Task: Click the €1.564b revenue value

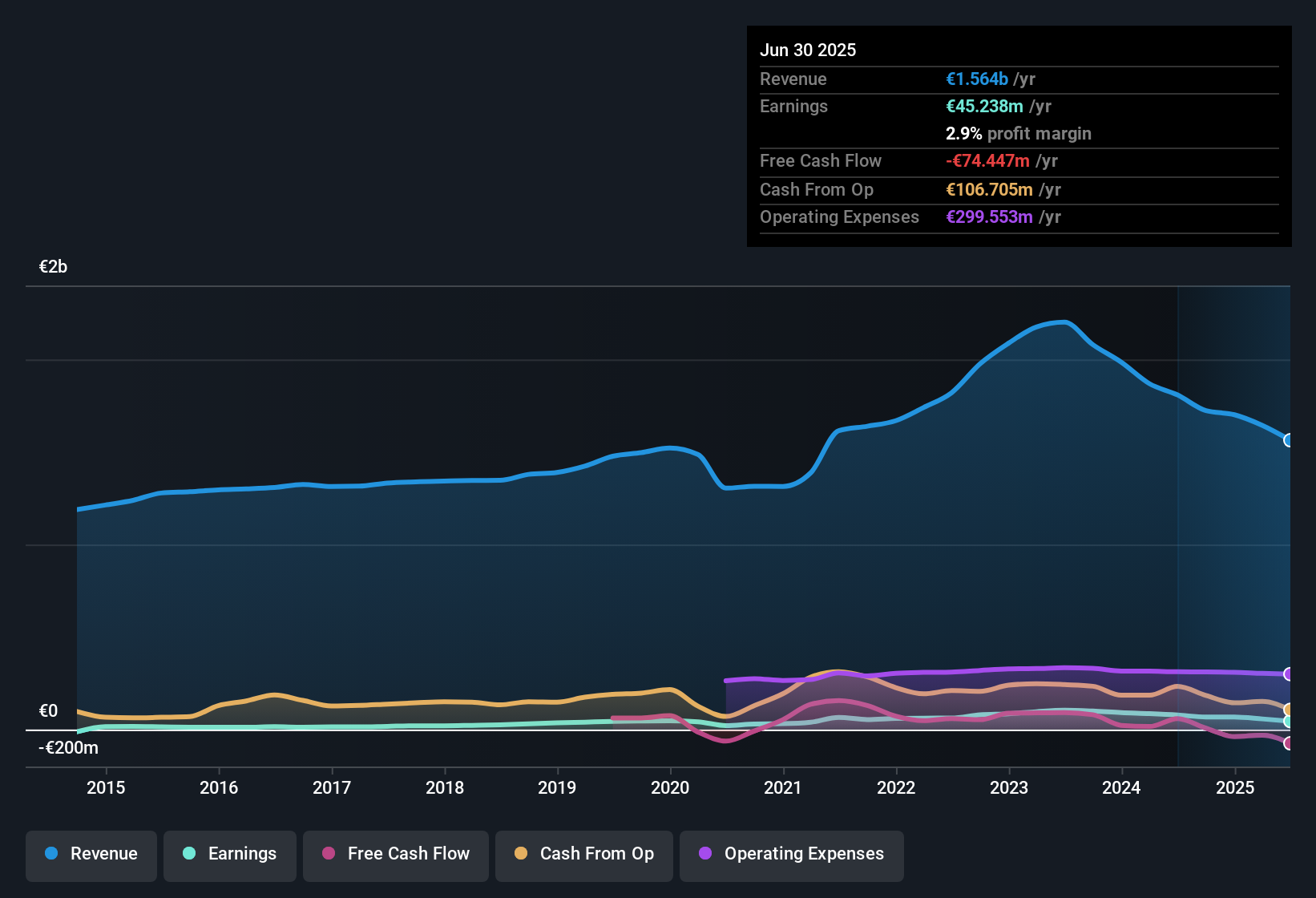Action: tap(977, 79)
